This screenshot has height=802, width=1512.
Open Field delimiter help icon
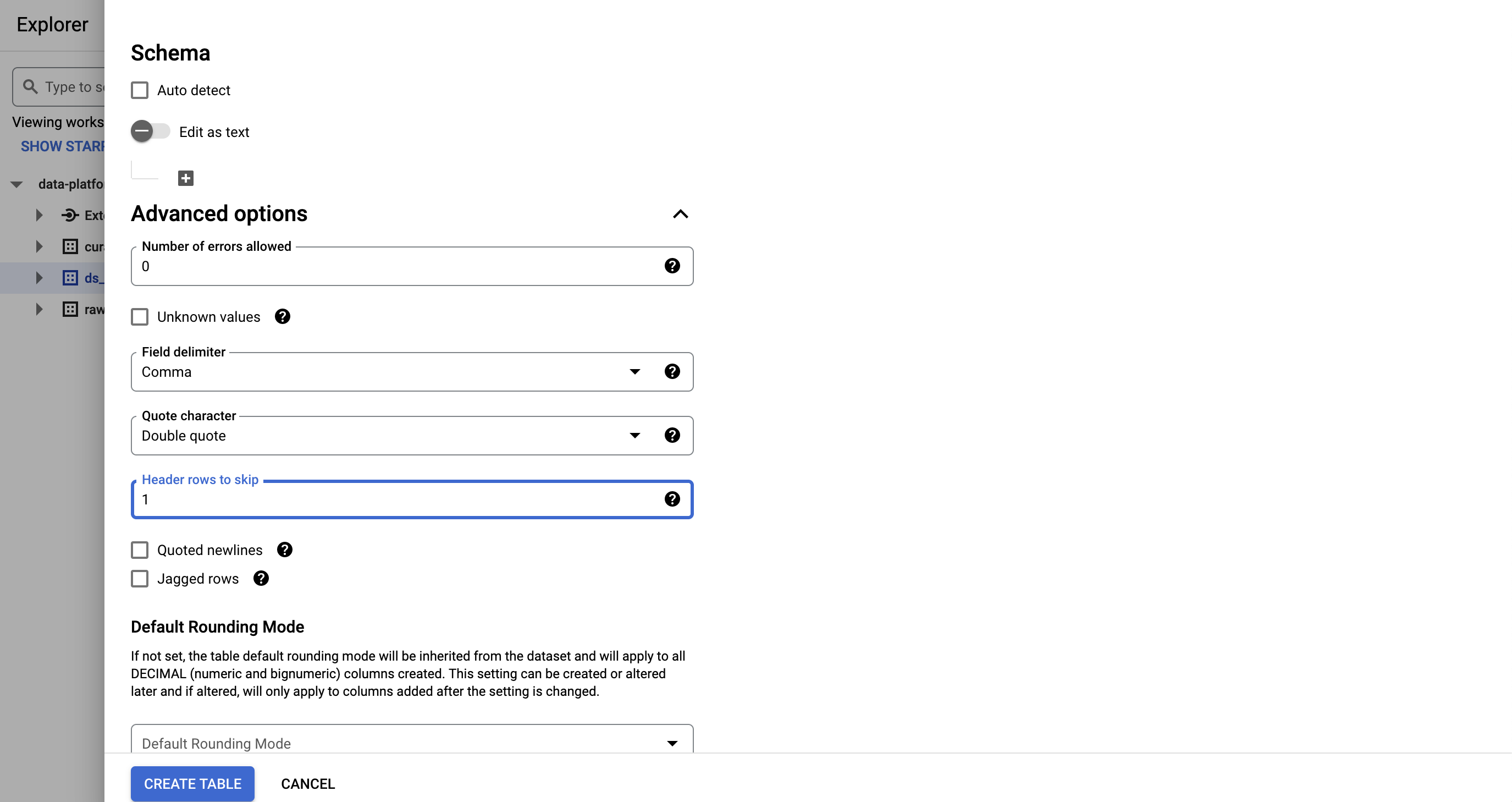click(x=672, y=372)
